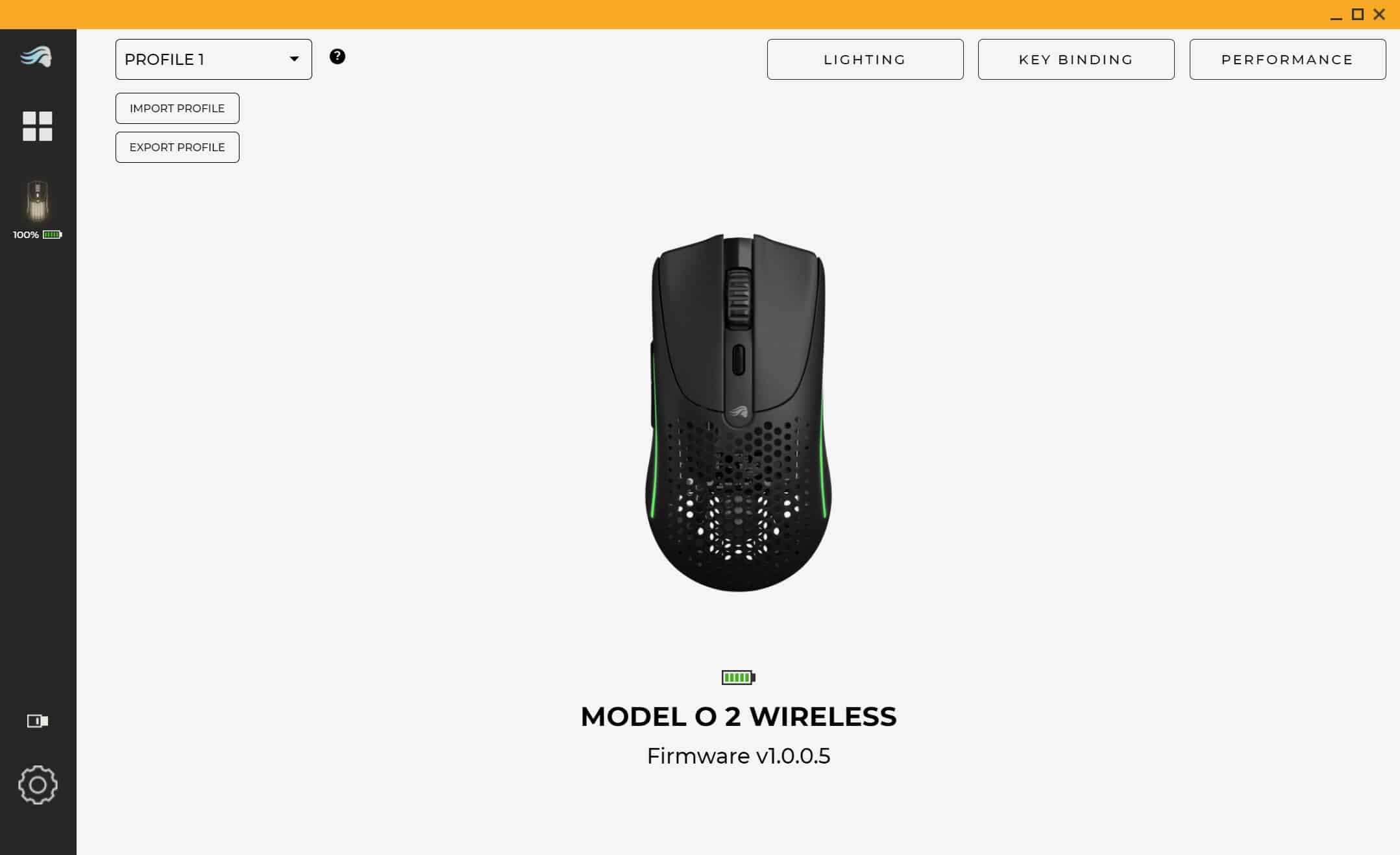
Task: Click the sidebar battery level icon
Action: tap(52, 235)
